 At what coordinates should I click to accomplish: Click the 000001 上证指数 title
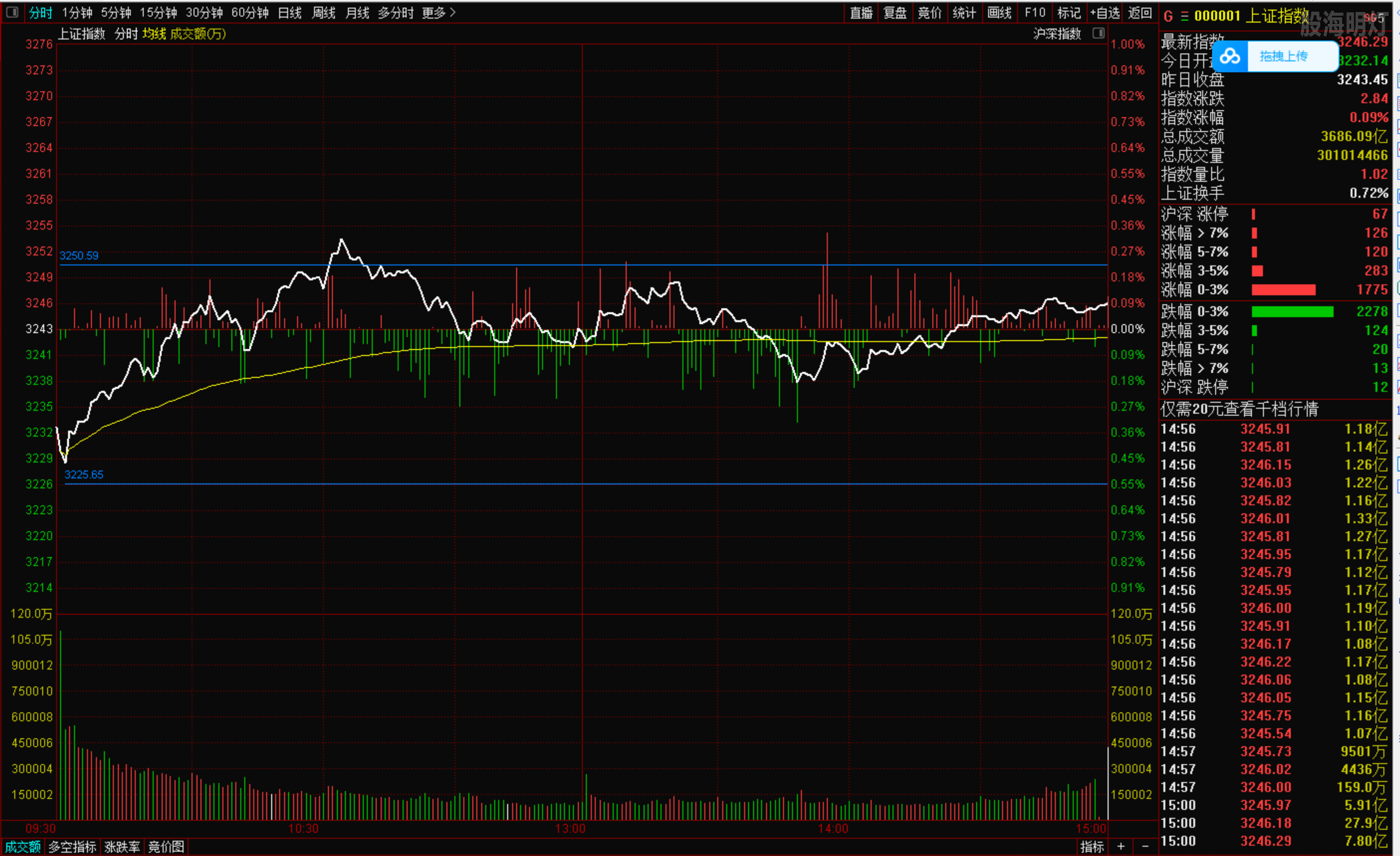point(1251,16)
